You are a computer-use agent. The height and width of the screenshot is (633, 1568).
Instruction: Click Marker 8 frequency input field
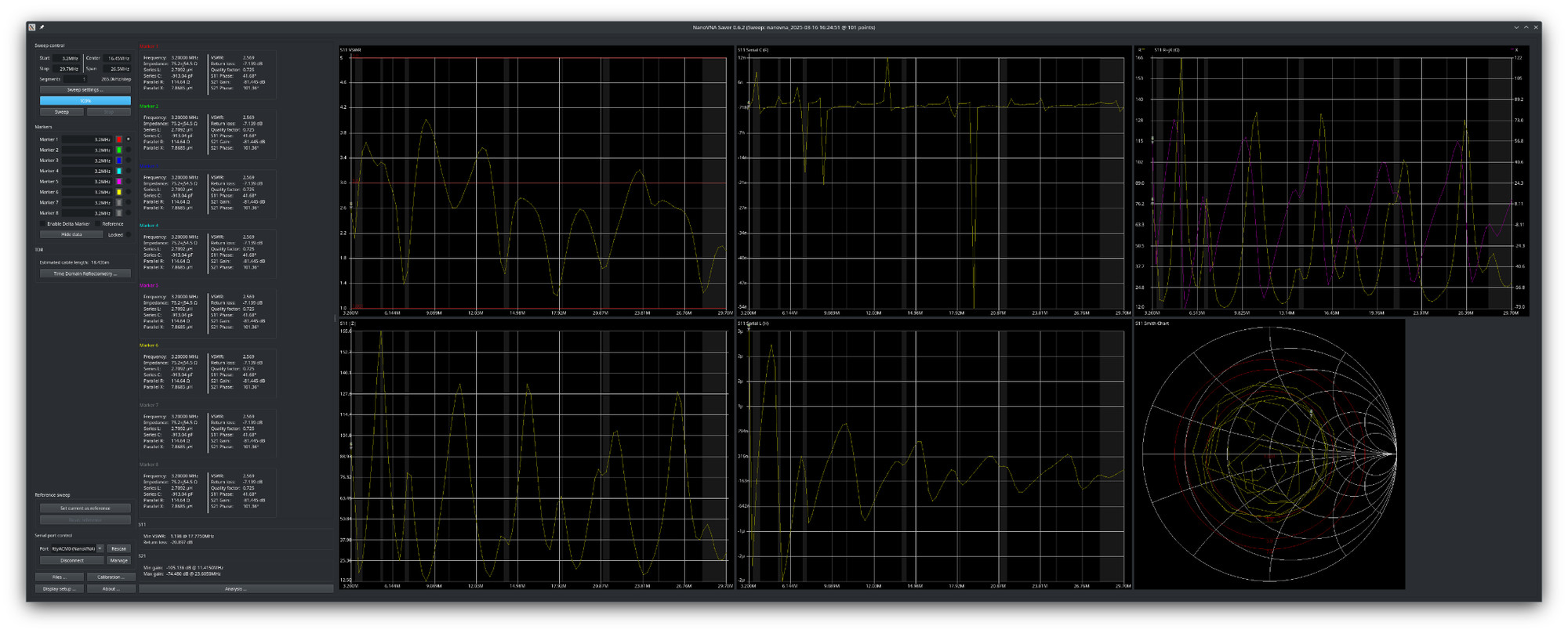[88, 213]
